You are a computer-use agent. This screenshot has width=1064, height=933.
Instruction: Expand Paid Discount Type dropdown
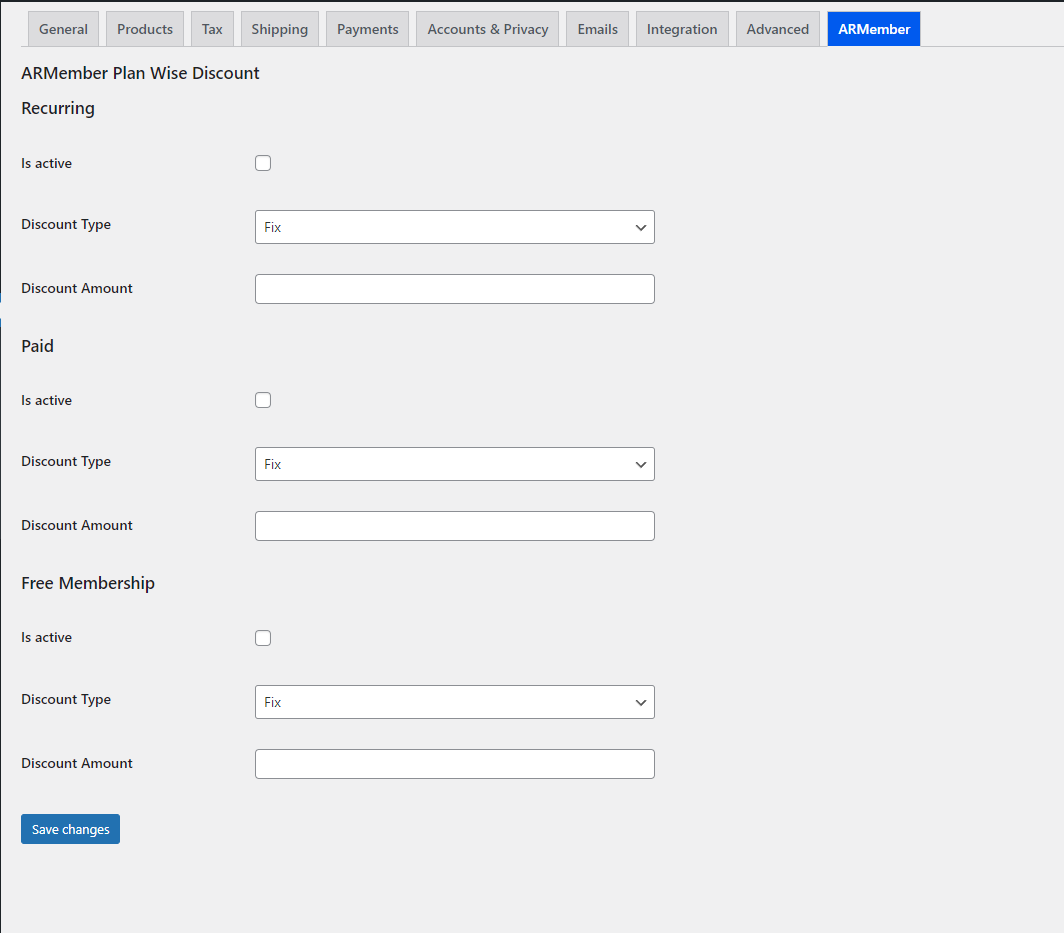(455, 464)
